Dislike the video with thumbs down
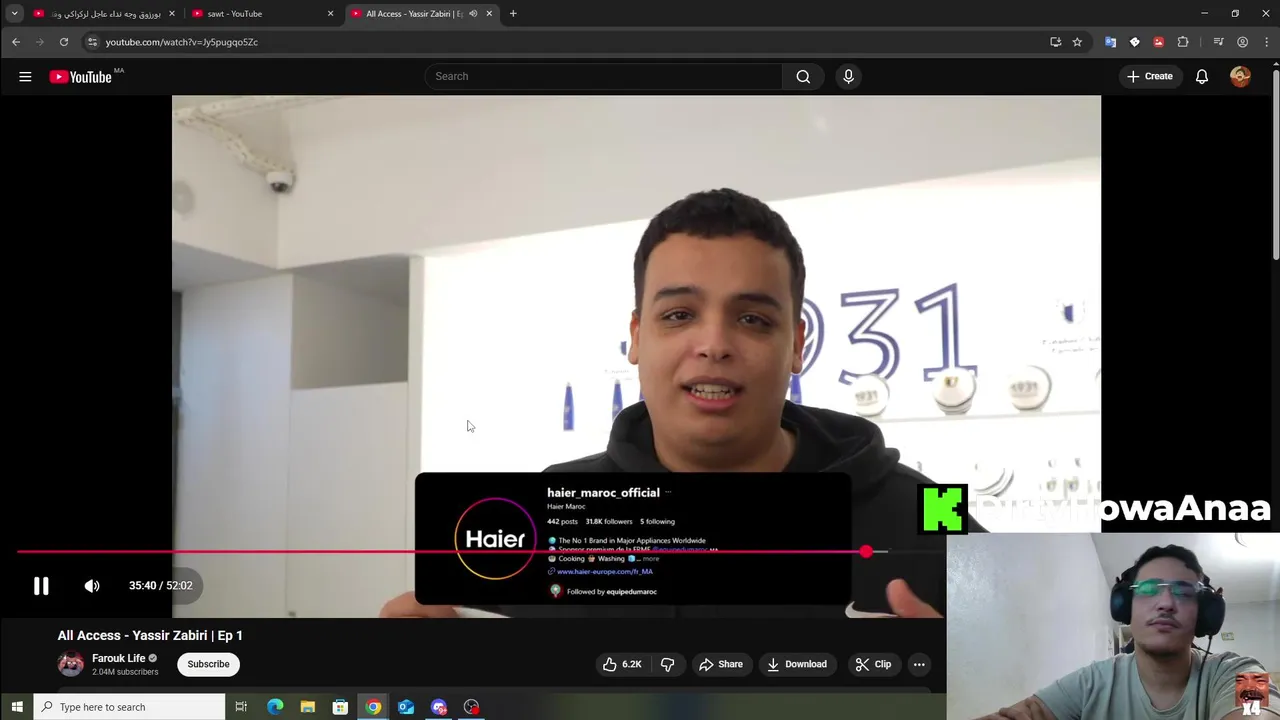The height and width of the screenshot is (720, 1280). point(667,664)
